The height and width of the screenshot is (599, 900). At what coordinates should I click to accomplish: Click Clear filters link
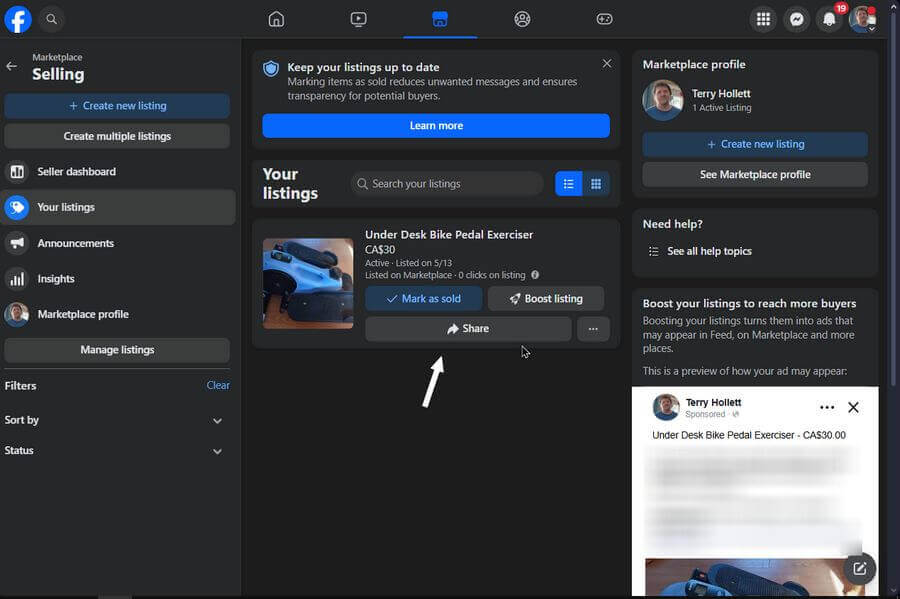(x=218, y=386)
